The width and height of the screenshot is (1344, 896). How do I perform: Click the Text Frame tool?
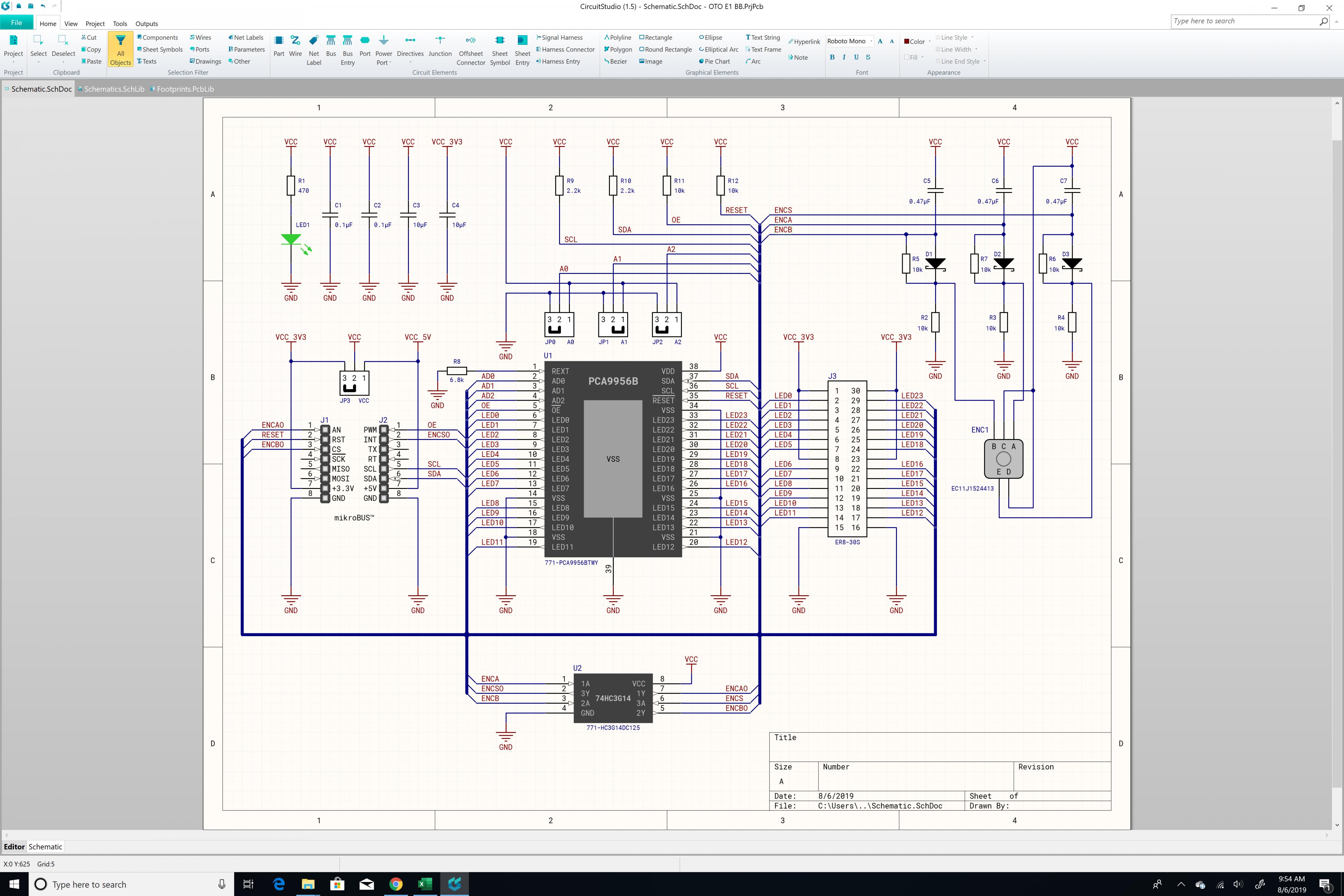point(764,50)
